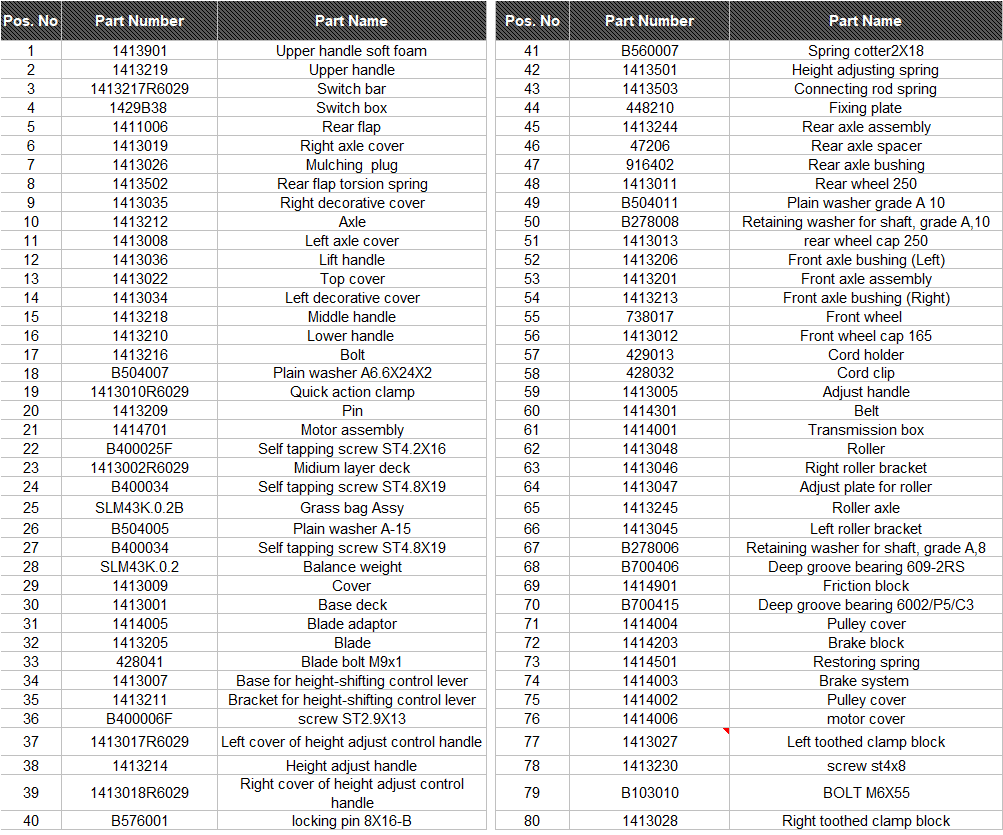Viewport: 1003px width, 835px height.
Task: Select the 'Deep groove bearing 609-2RS' cell
Action: (865, 567)
